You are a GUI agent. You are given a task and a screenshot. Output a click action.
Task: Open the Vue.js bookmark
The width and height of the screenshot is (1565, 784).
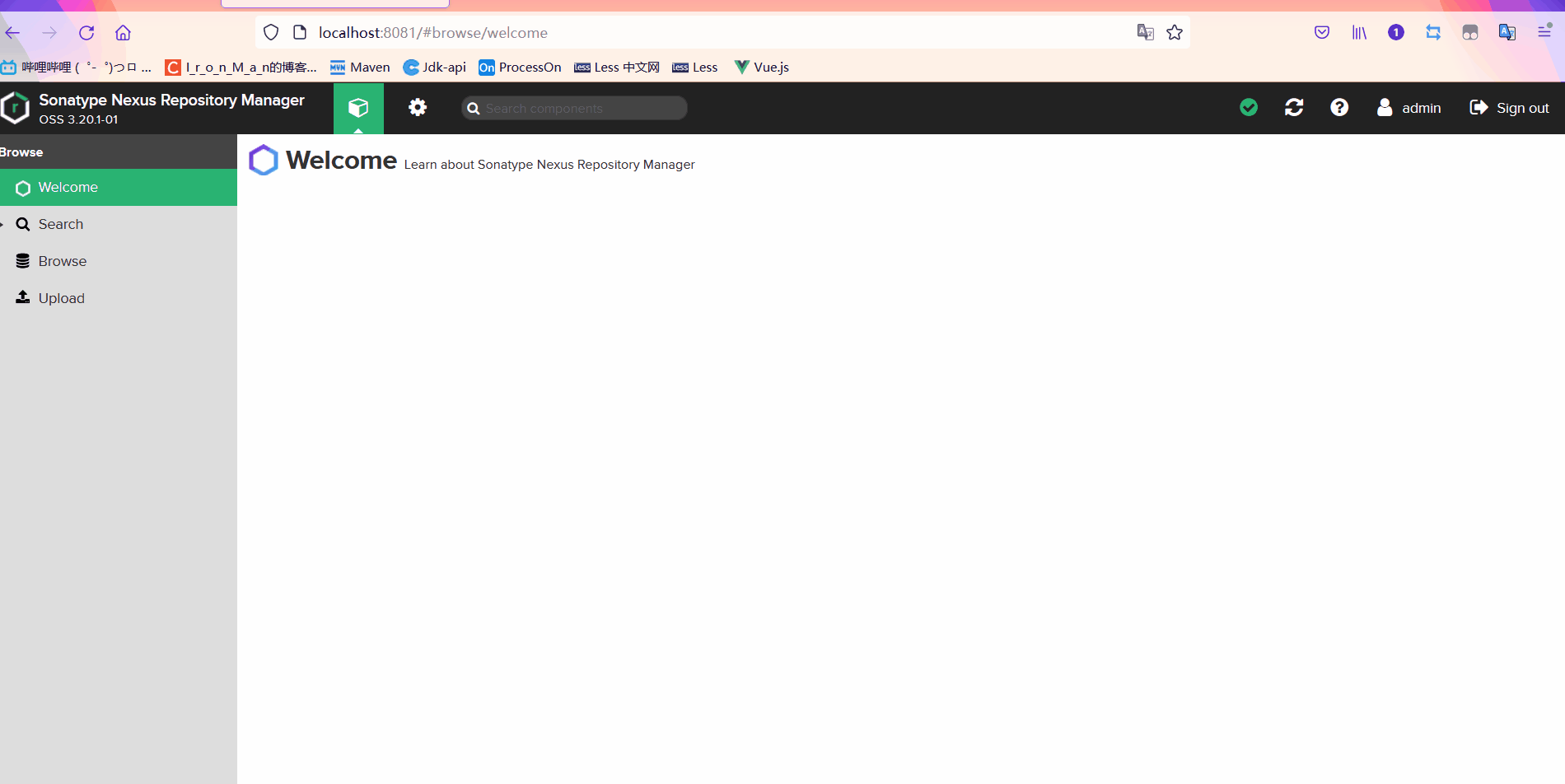761,68
